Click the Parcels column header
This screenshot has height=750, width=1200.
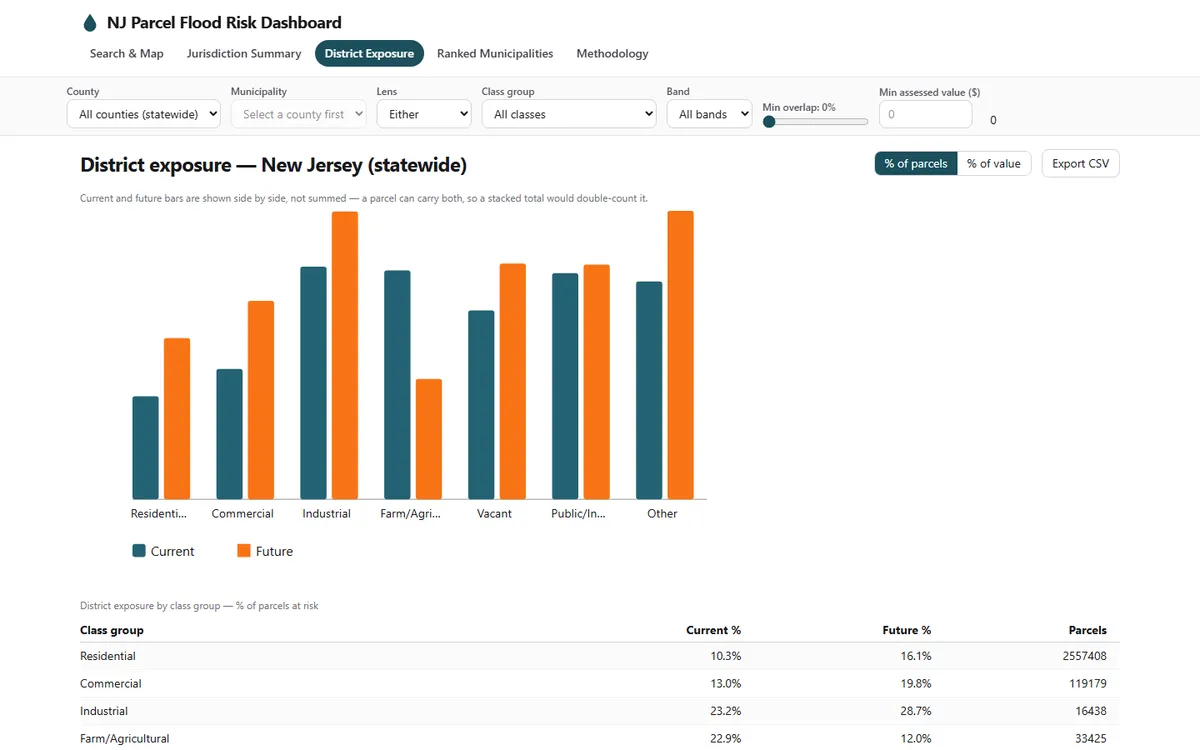[x=1088, y=630]
